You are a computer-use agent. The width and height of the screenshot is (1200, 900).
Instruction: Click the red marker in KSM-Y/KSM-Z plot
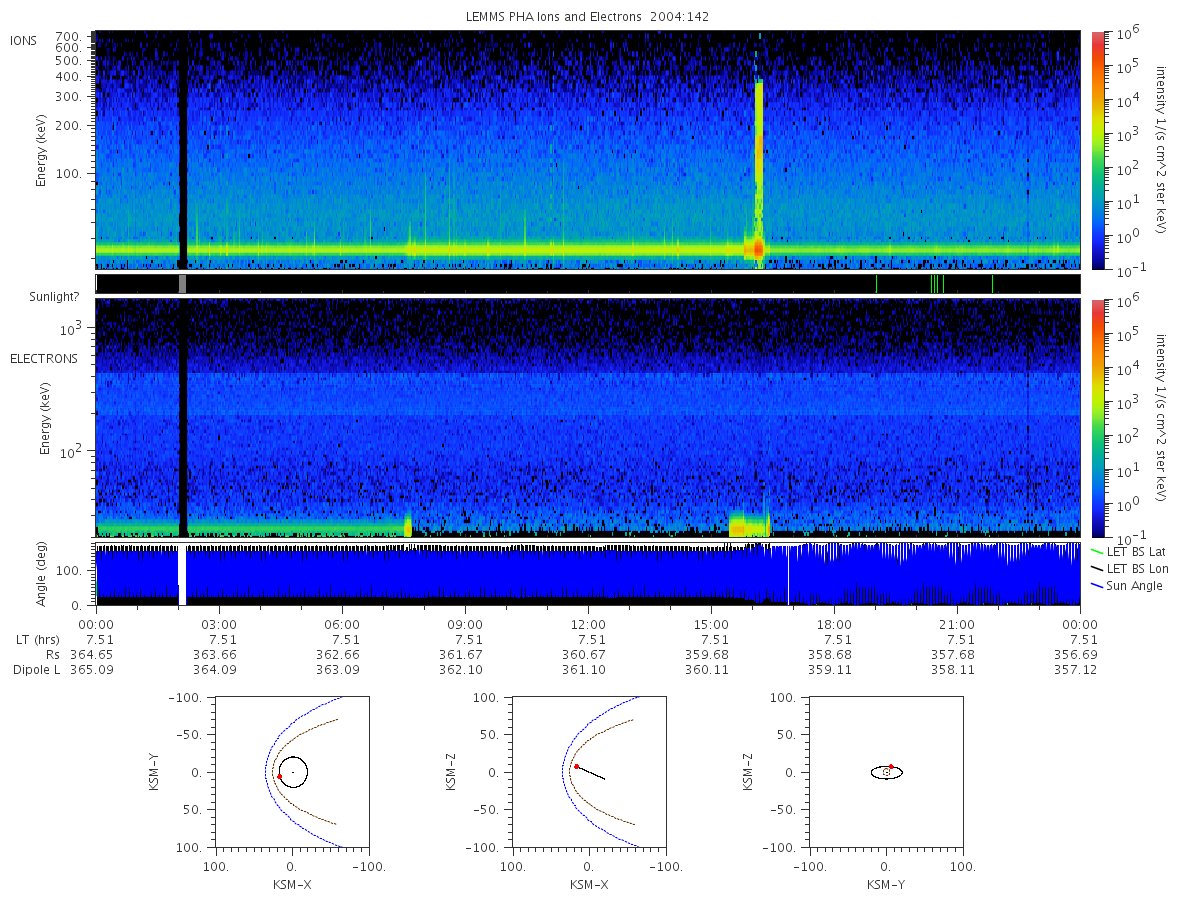891,766
